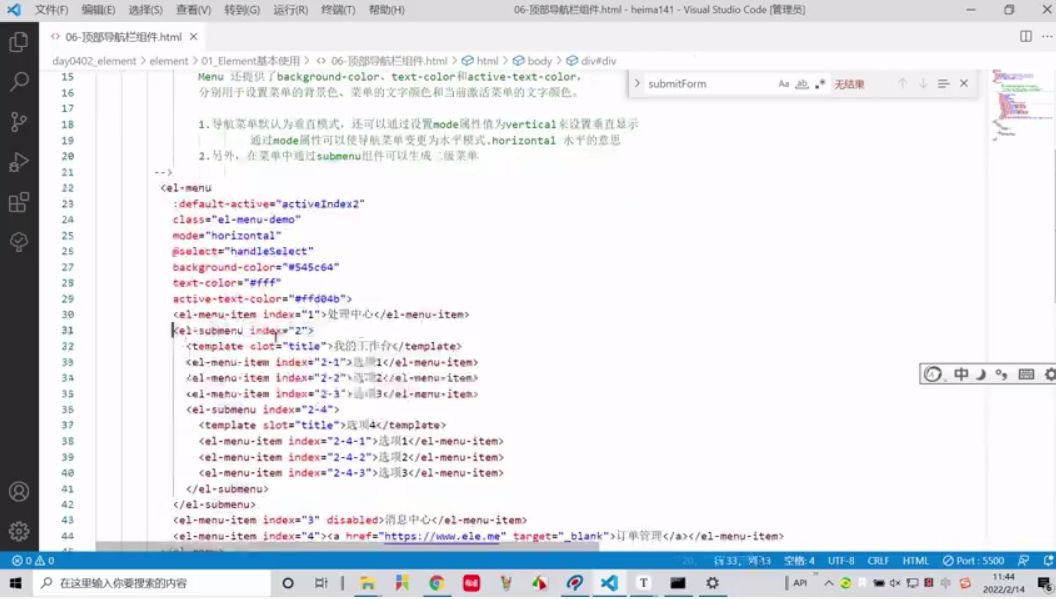
Task: Toggle Match Case in find widget
Action: coord(783,84)
